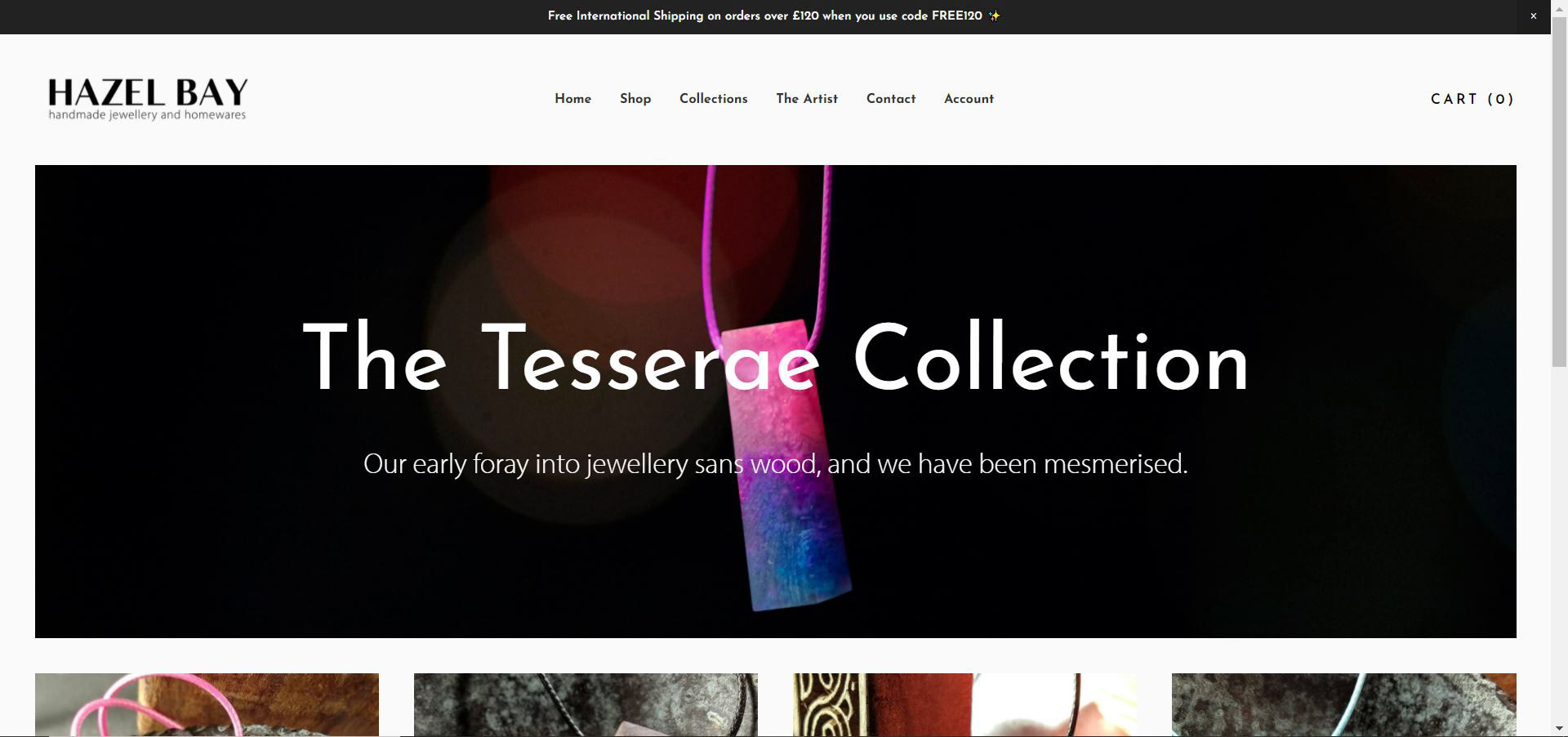Viewport: 1568px width, 737px height.
Task: Open the second product thumbnail on grey stone
Action: coord(586,704)
